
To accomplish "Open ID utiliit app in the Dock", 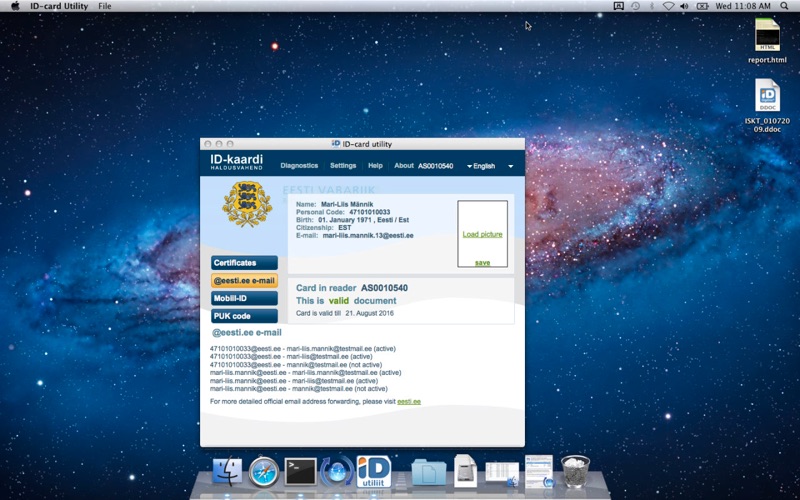I will tap(373, 470).
